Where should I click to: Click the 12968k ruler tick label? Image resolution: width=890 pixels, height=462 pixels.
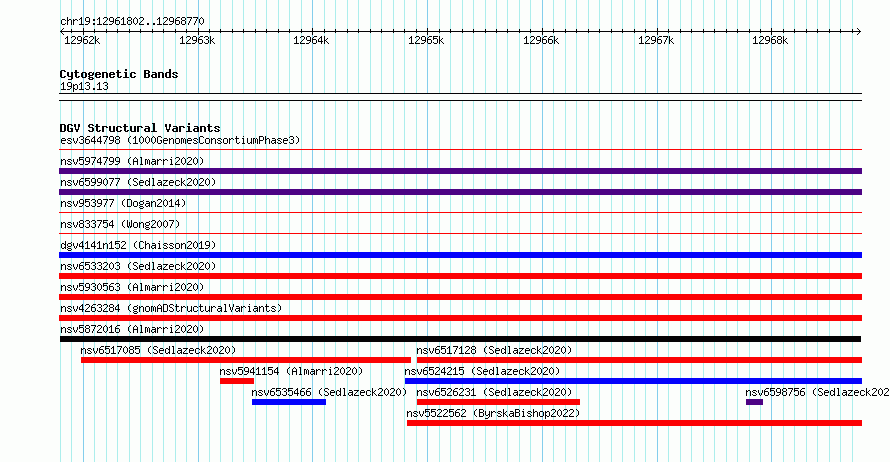[770, 40]
